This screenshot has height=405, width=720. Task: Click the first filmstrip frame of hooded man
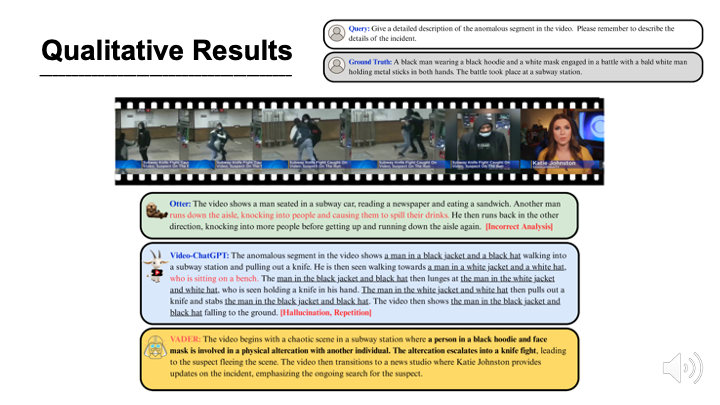(x=152, y=140)
